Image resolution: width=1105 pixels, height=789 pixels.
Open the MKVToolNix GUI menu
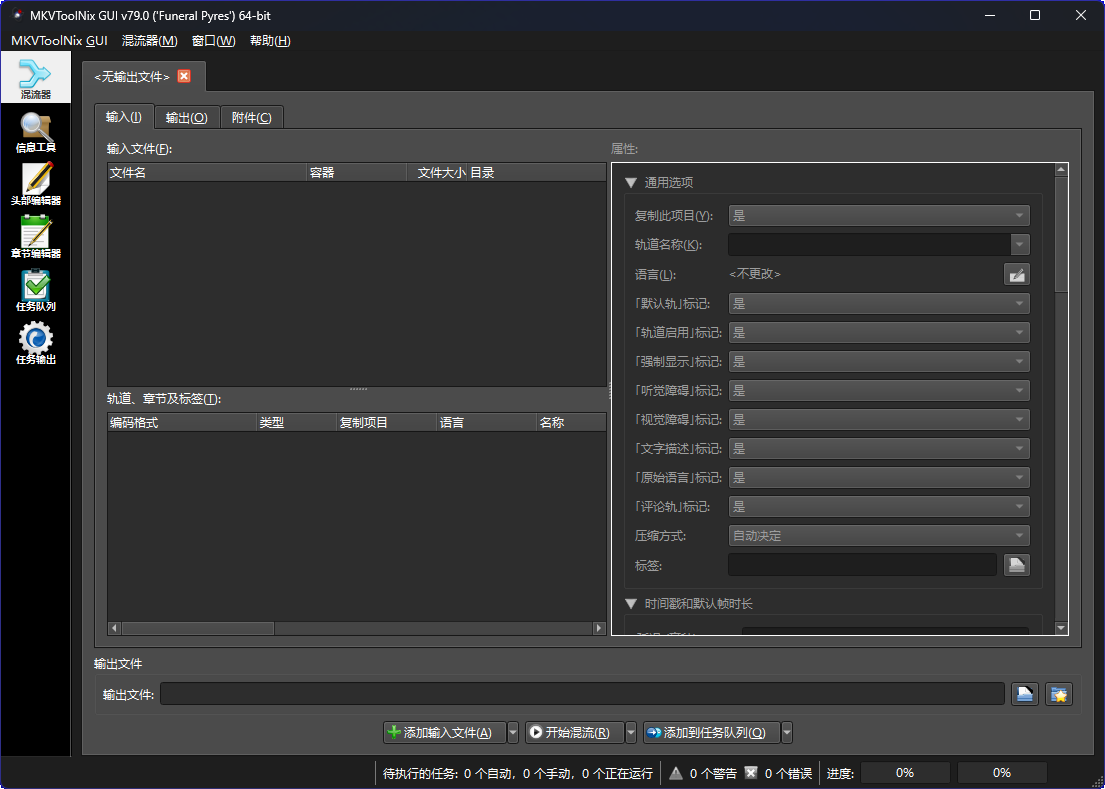pos(59,41)
